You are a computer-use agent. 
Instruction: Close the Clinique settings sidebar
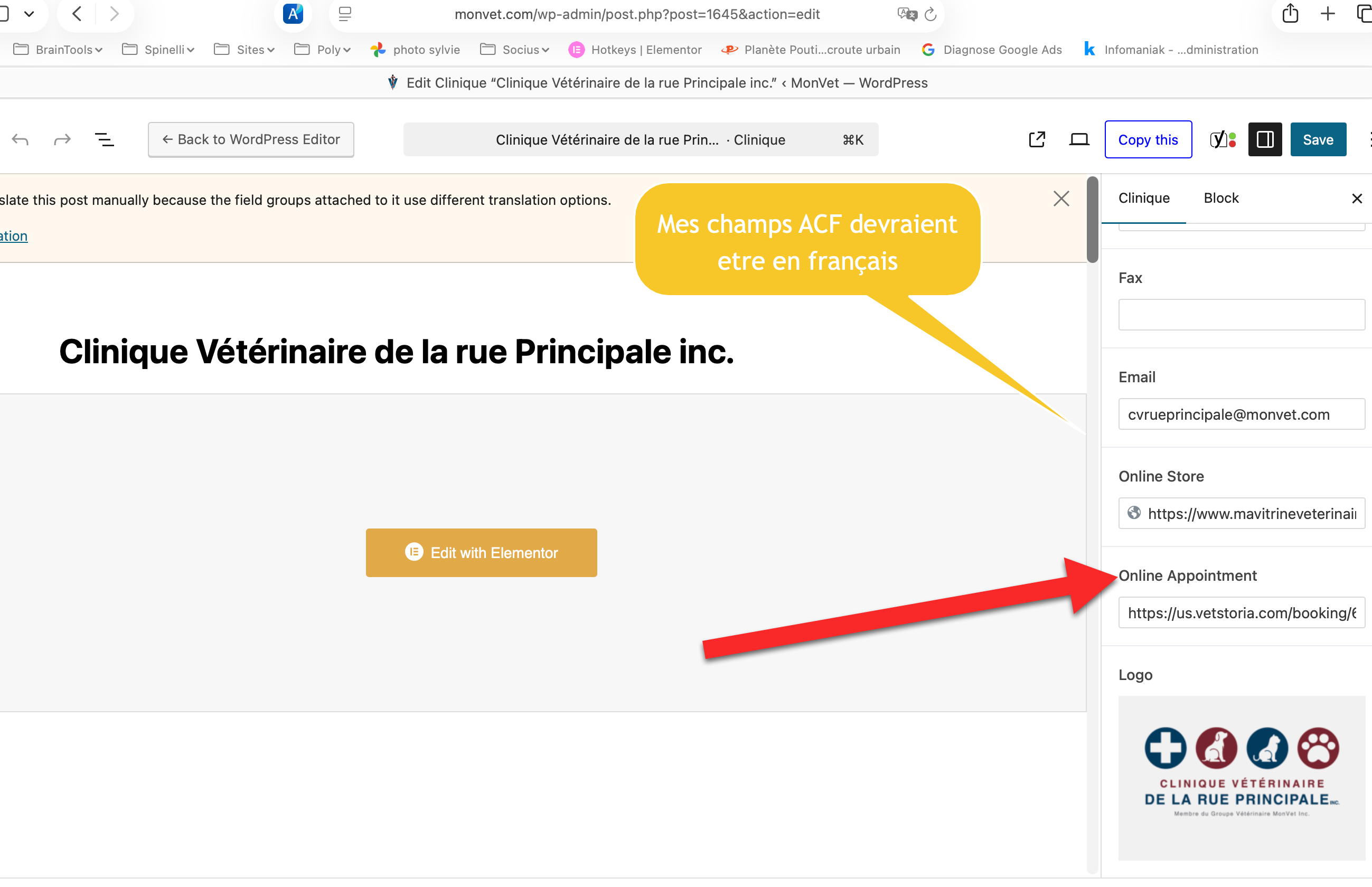point(1357,199)
